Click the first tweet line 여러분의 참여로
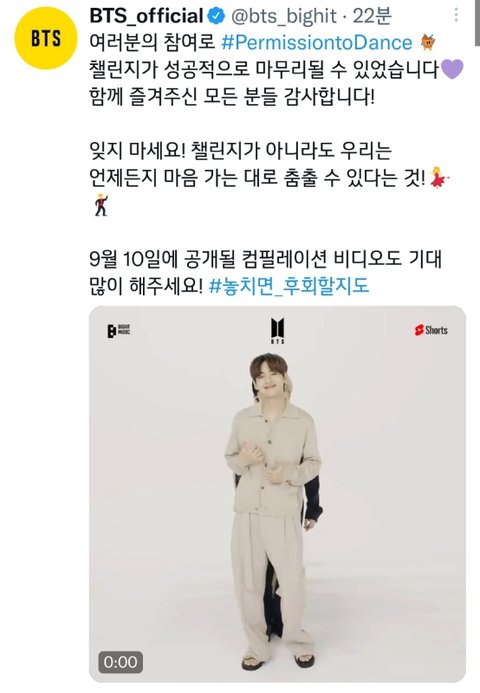480x693 pixels. [152, 43]
